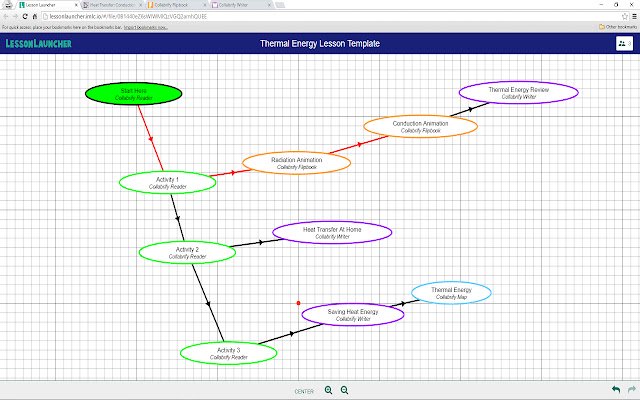Click the zoom in magnifier icon

pyautogui.click(x=328, y=390)
